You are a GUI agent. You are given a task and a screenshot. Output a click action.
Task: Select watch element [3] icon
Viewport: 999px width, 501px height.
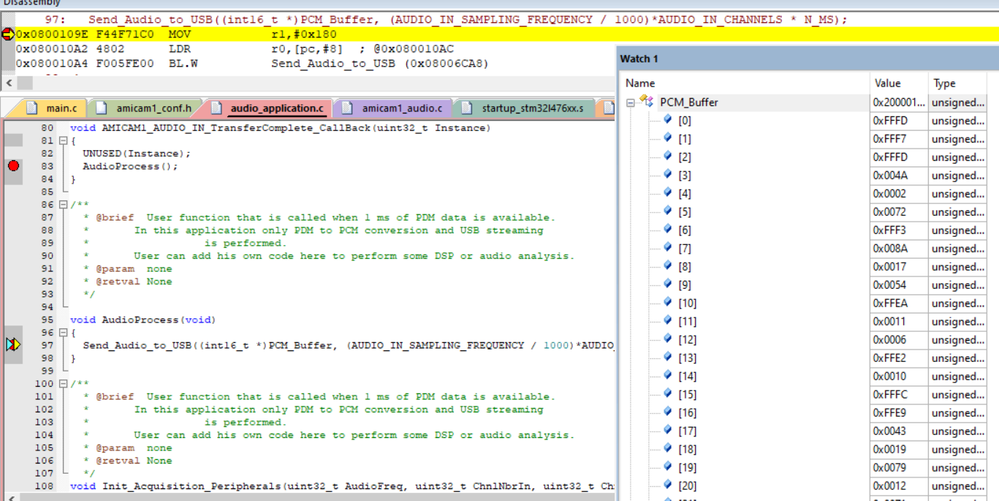(668, 174)
